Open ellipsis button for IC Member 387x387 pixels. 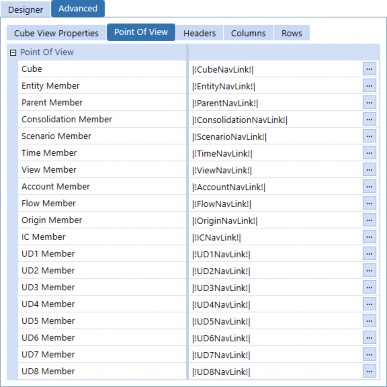pos(369,237)
